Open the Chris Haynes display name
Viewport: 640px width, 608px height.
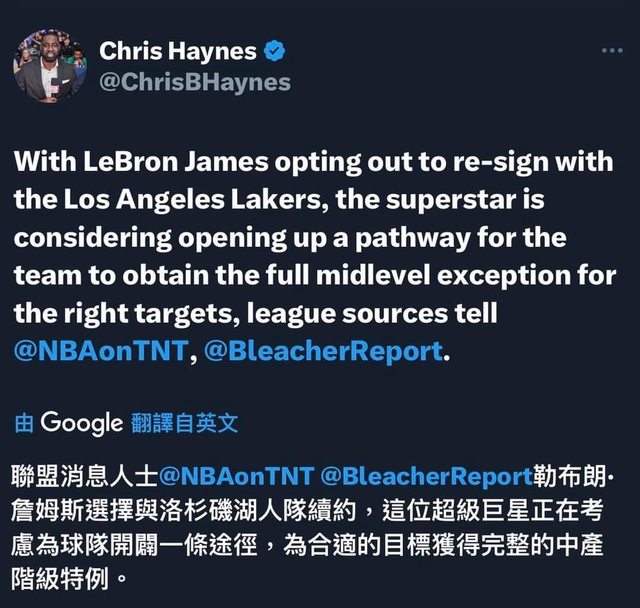[178, 51]
